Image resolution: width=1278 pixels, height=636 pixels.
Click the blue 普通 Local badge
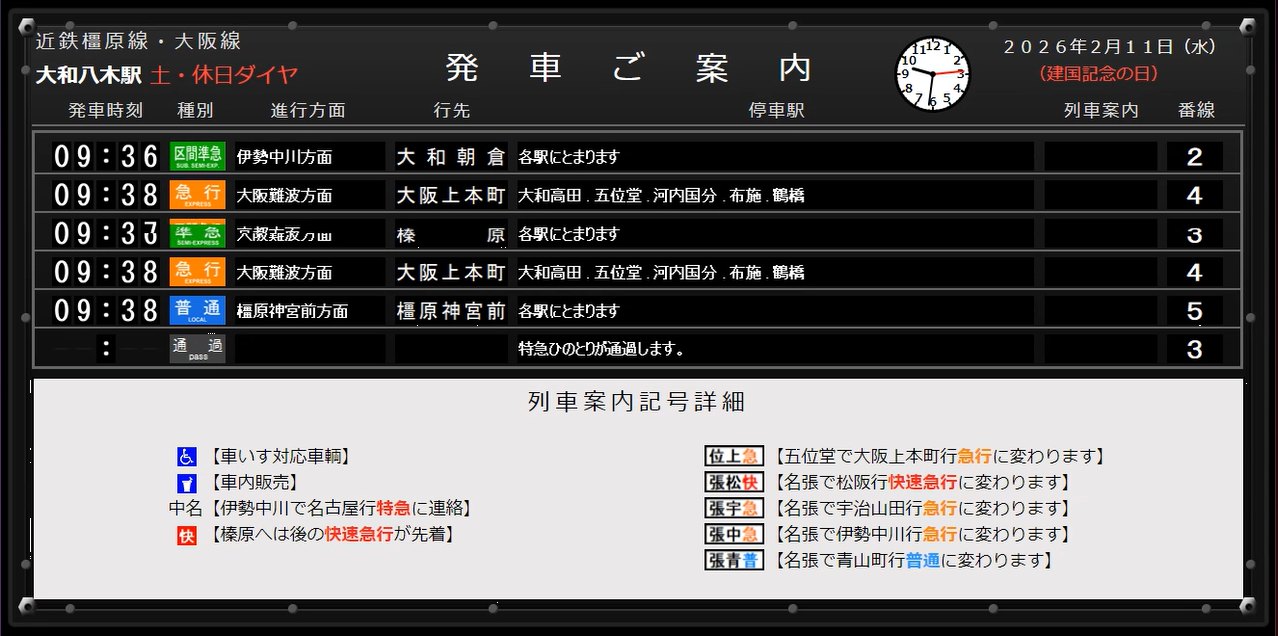[196, 310]
